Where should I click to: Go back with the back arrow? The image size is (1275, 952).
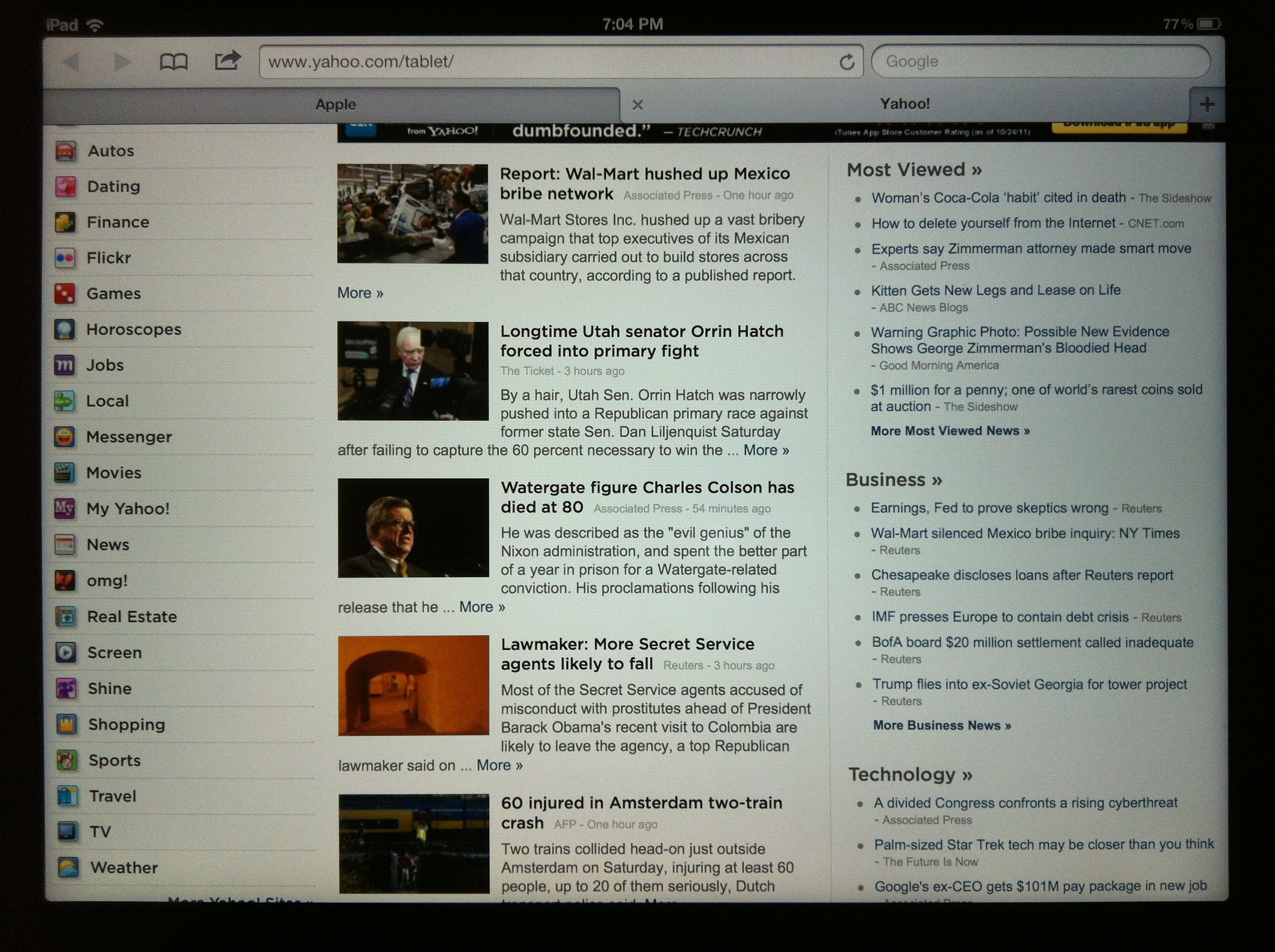click(x=71, y=61)
